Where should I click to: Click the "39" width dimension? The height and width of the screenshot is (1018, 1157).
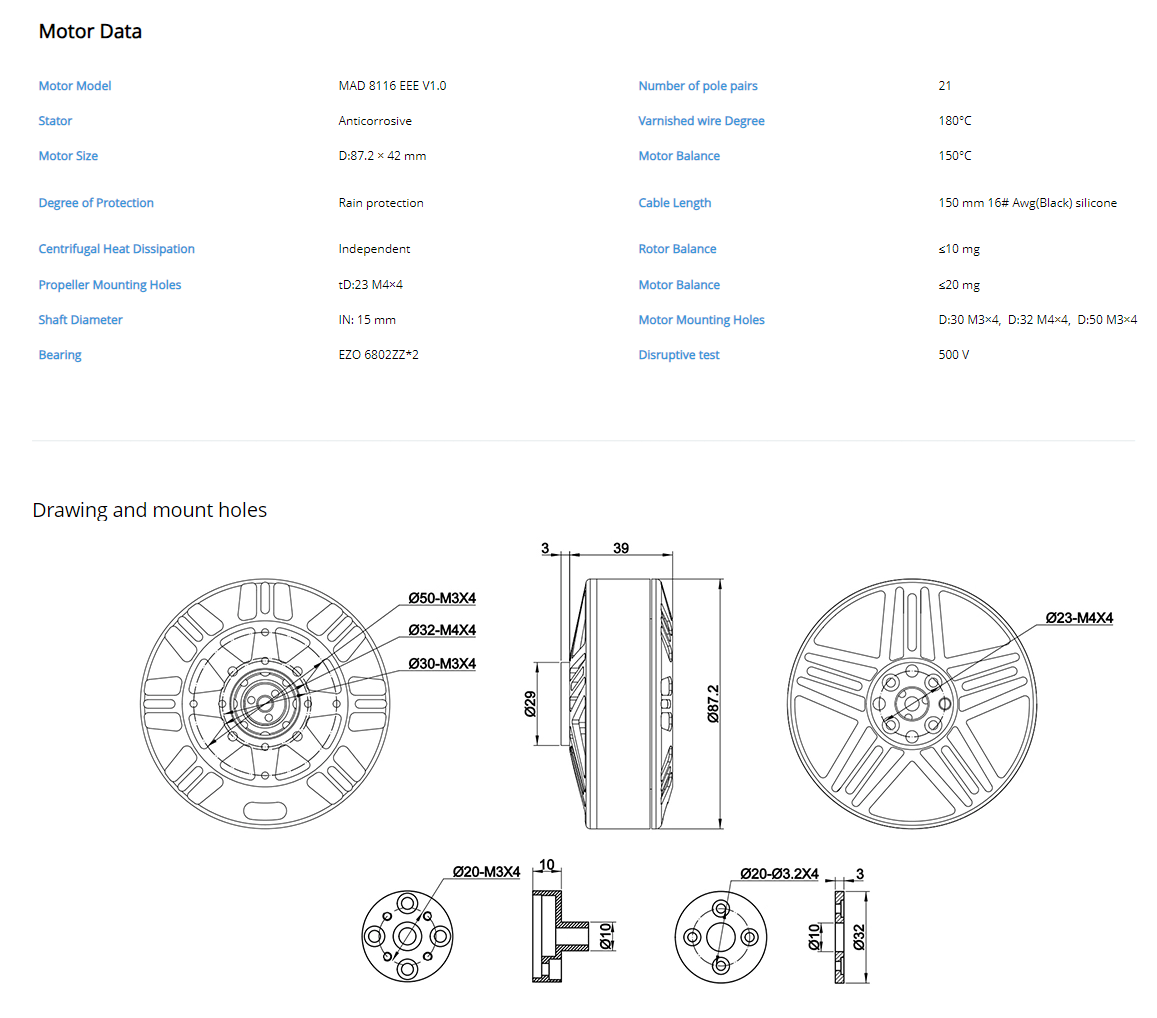[621, 548]
